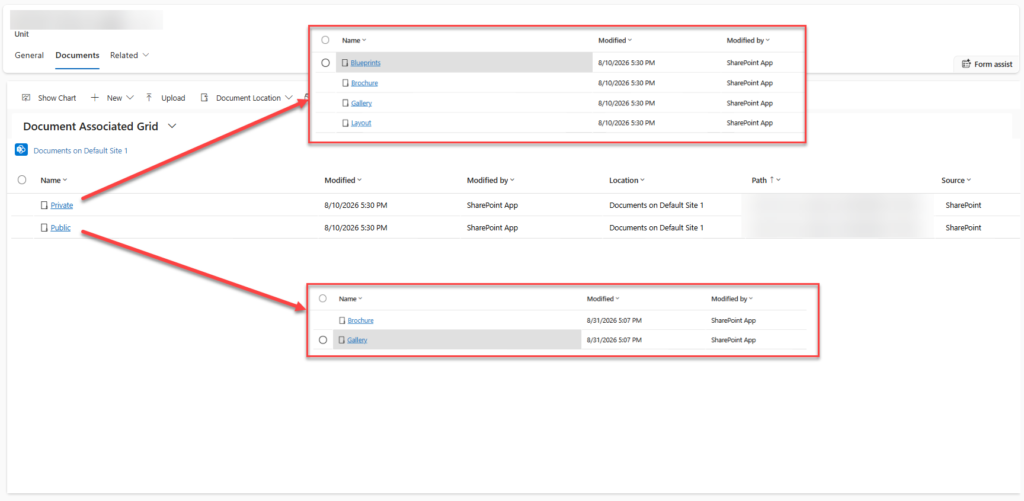Open the Modified column menu in the main grid
The width and height of the screenshot is (1024, 501).
tap(360, 180)
